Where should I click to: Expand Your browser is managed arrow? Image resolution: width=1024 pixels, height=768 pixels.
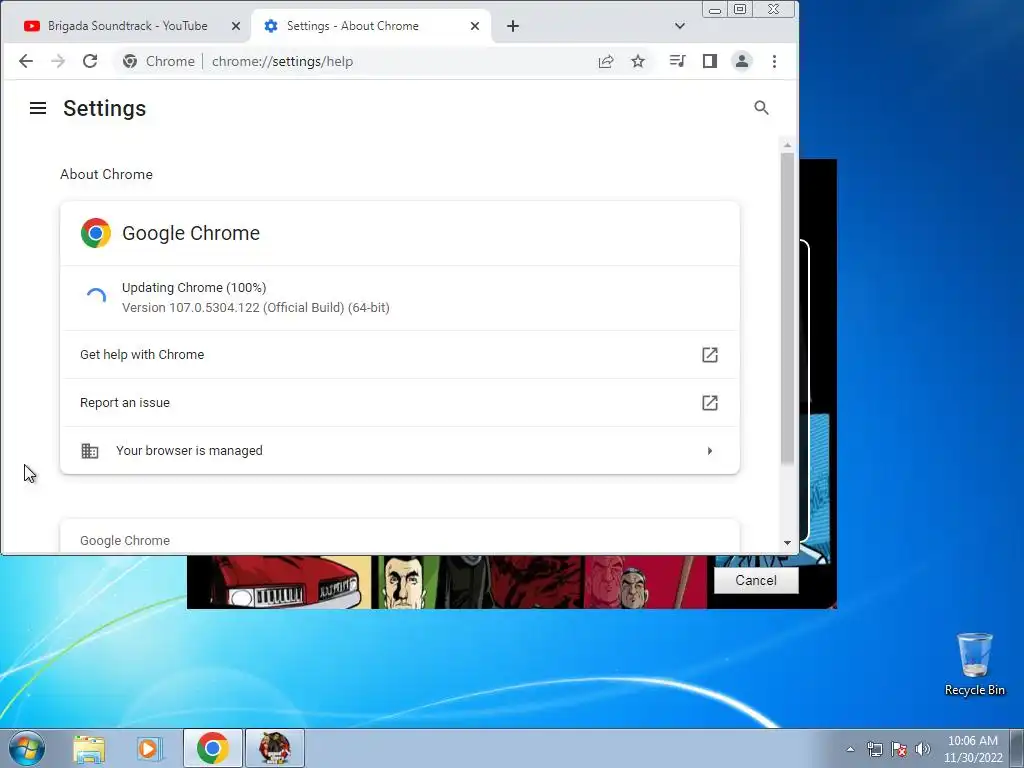pyautogui.click(x=710, y=451)
